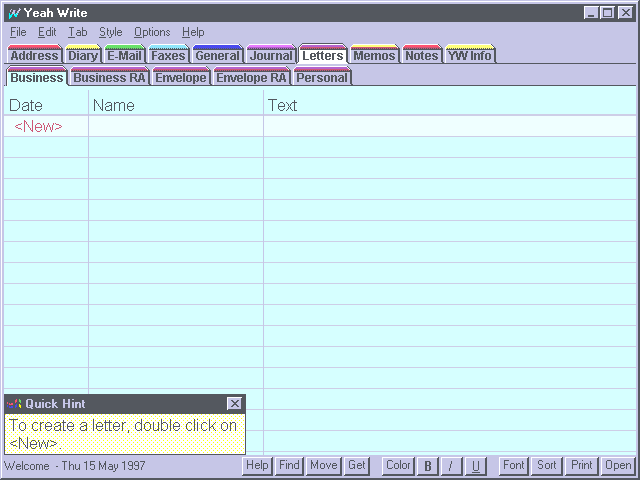Click the <New> entry in Date column
This screenshot has width=640, height=480.
pyautogui.click(x=38, y=127)
